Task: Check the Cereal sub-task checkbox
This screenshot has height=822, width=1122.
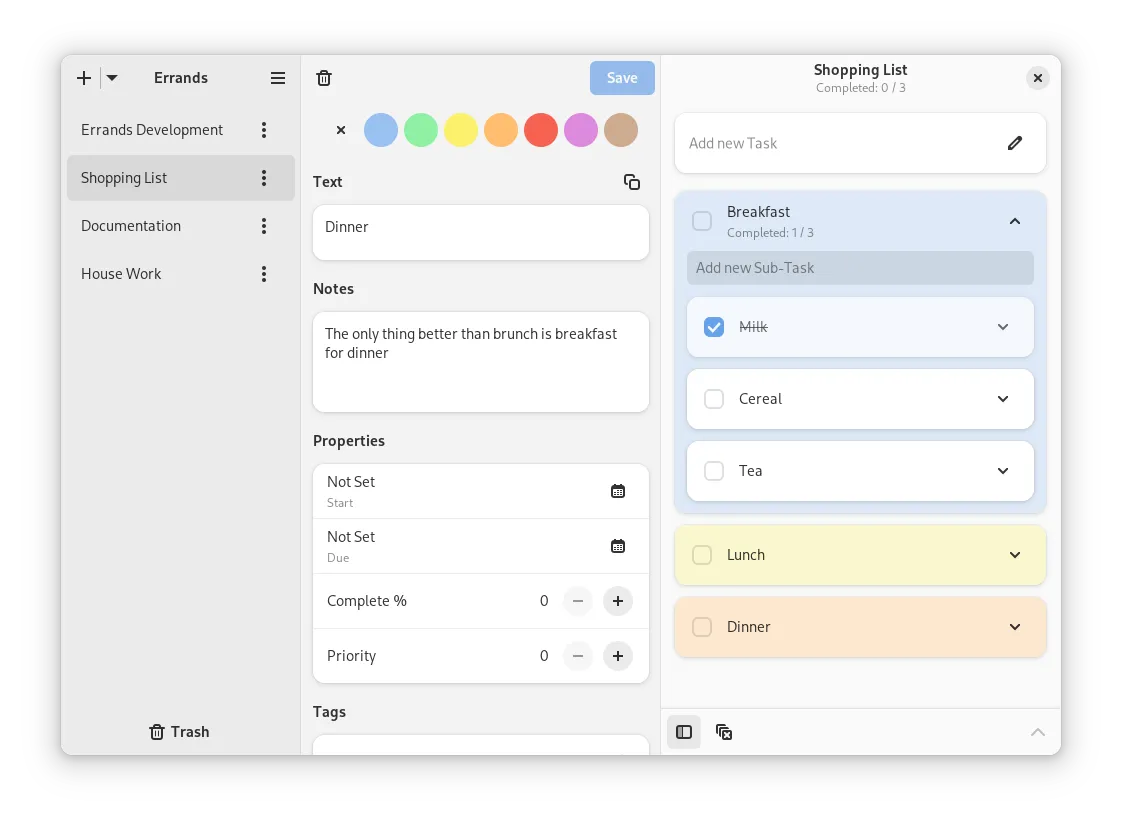Action: [714, 399]
